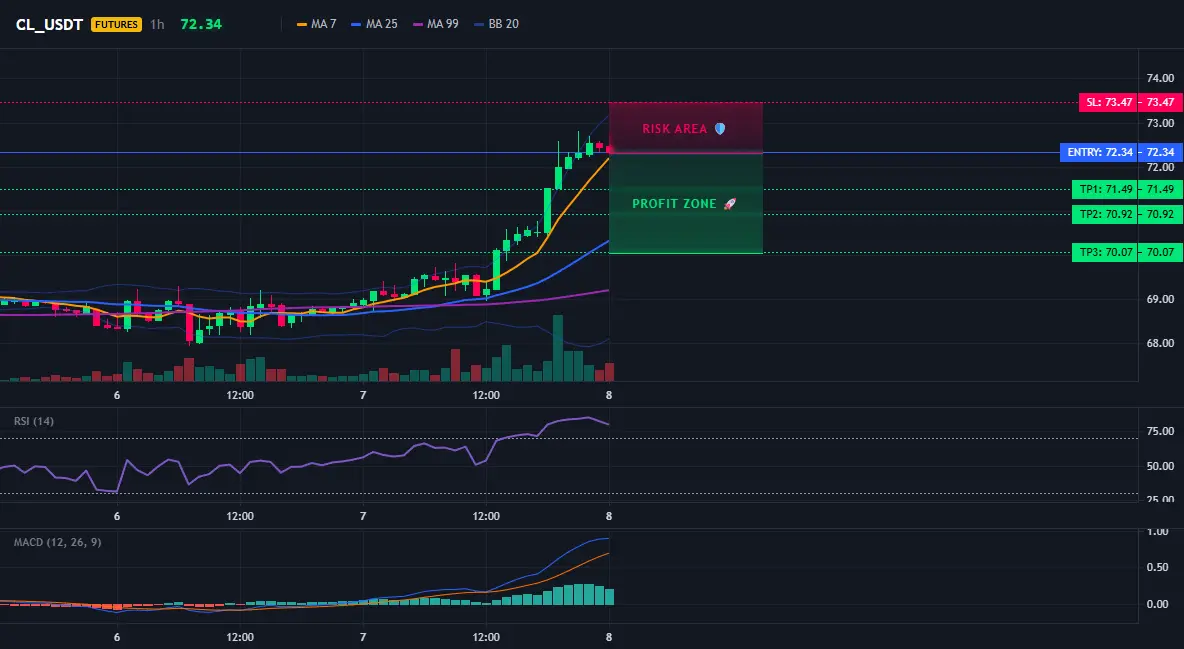Click the 73.47 red price tag on axis
The width and height of the screenshot is (1184, 649).
pyautogui.click(x=1160, y=102)
